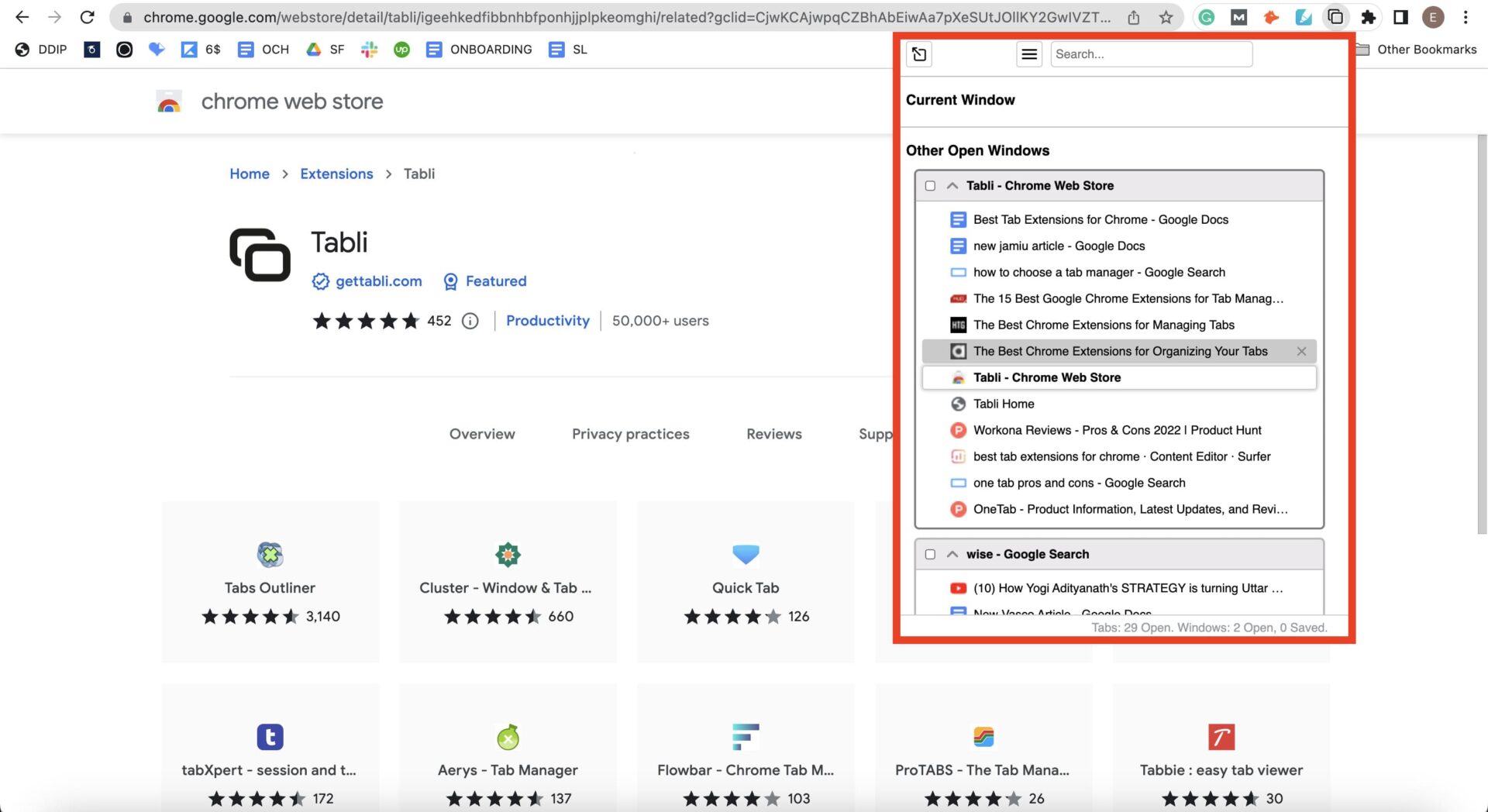1488x812 pixels.
Task: Select 'one tab pros and cons' row
Action: pyautogui.click(x=1119, y=483)
